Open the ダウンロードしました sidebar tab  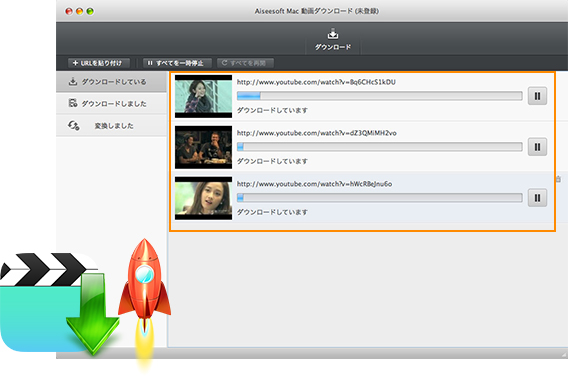point(111,104)
